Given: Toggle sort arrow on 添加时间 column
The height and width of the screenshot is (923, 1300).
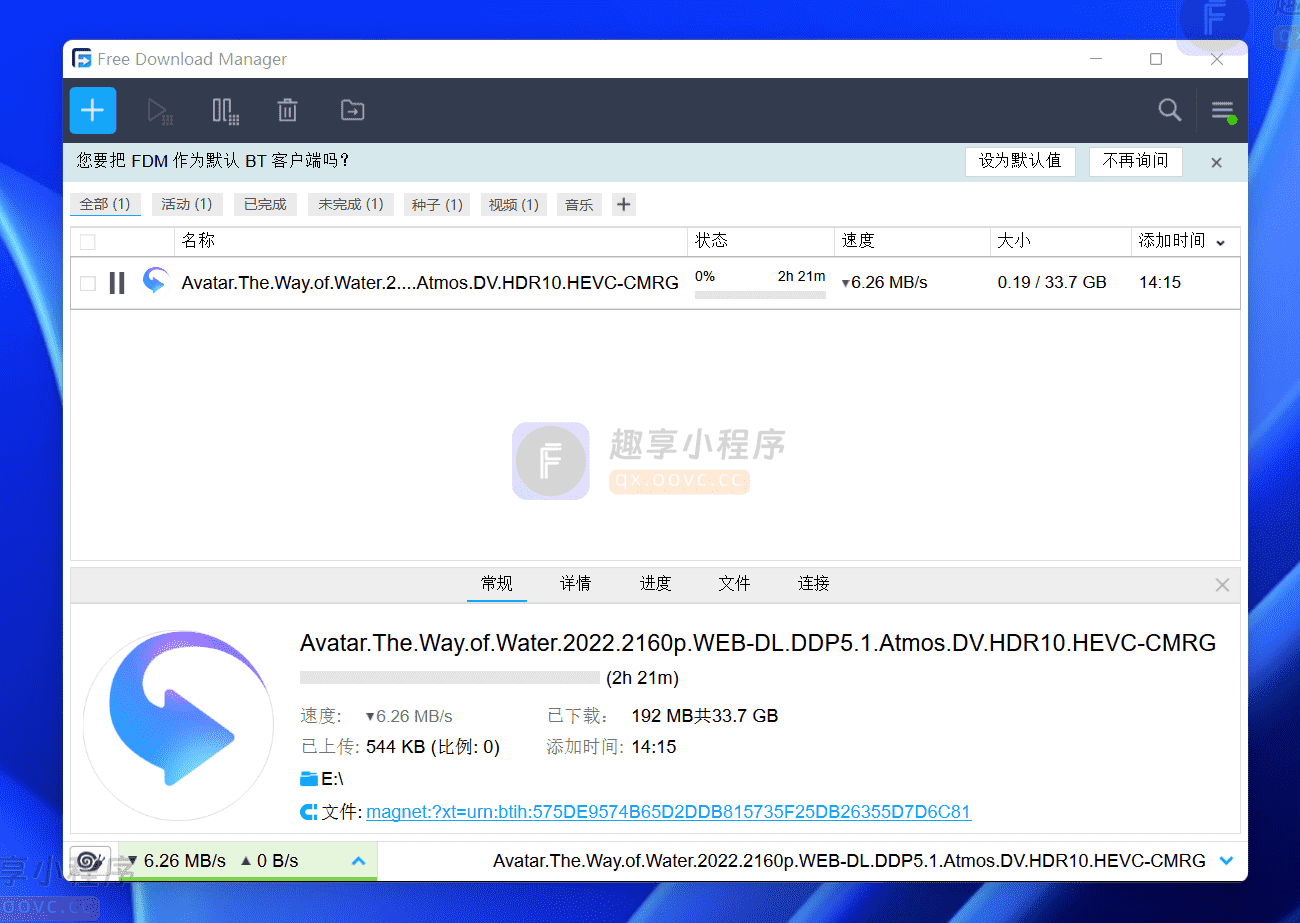Looking at the screenshot, I should [1220, 242].
